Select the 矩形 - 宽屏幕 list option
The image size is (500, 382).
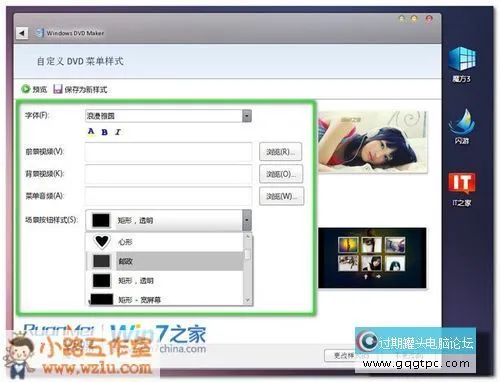pos(164,299)
